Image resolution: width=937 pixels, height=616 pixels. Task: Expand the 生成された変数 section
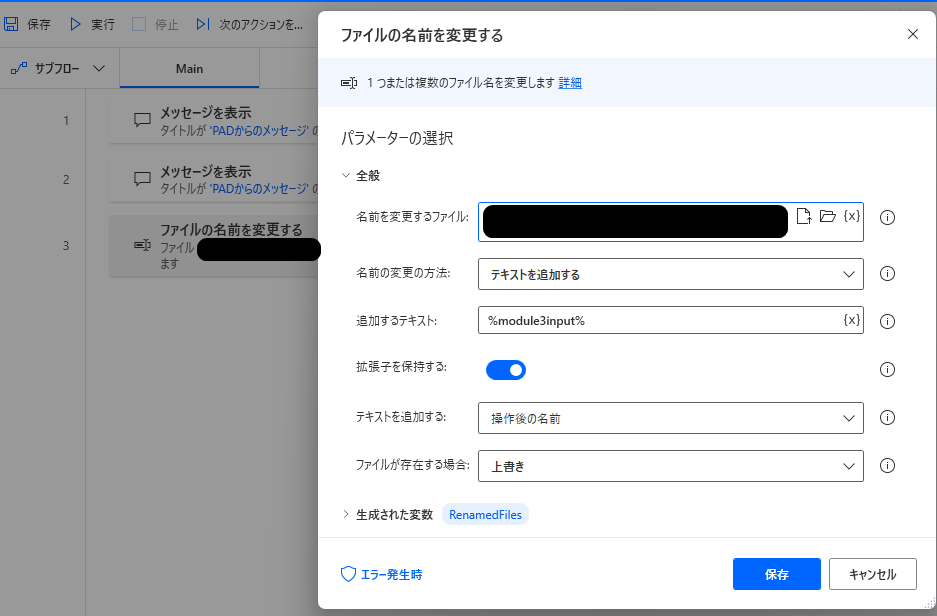pyautogui.click(x=346, y=514)
